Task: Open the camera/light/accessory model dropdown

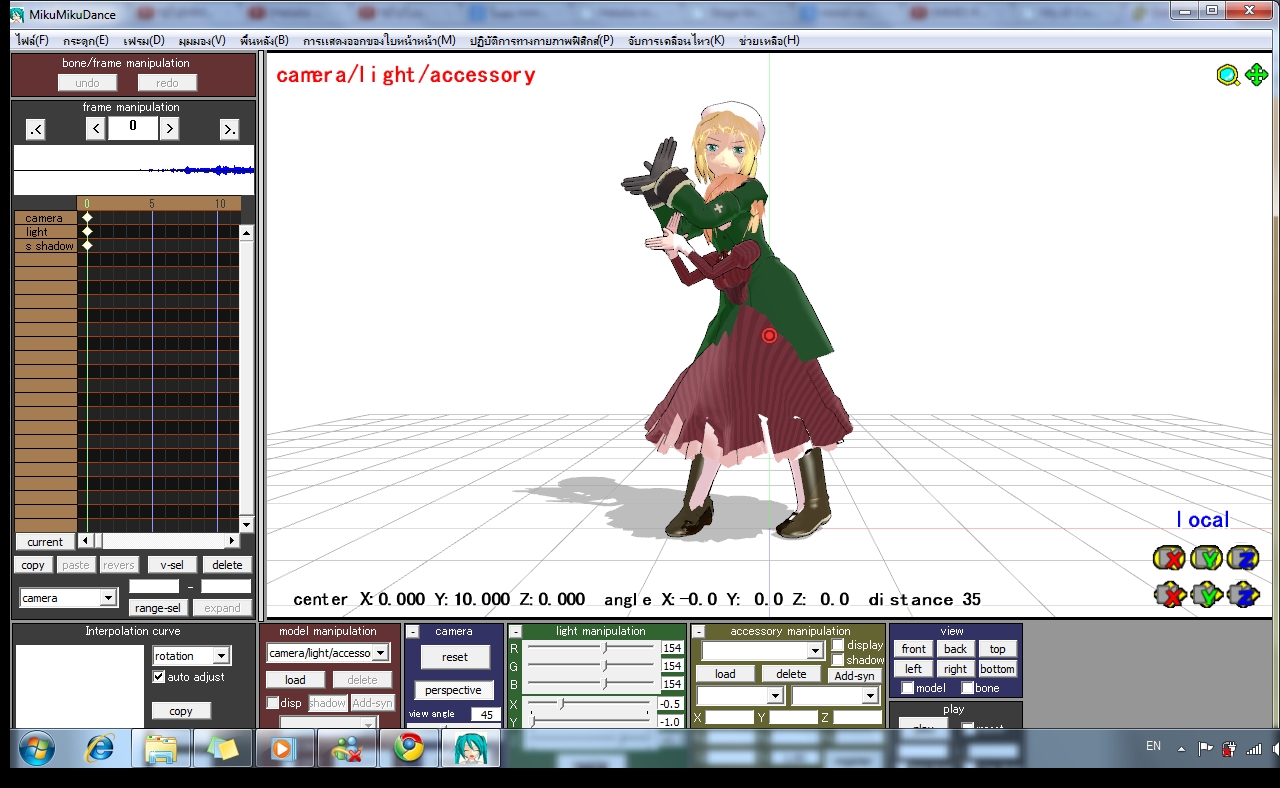Action: (380, 653)
